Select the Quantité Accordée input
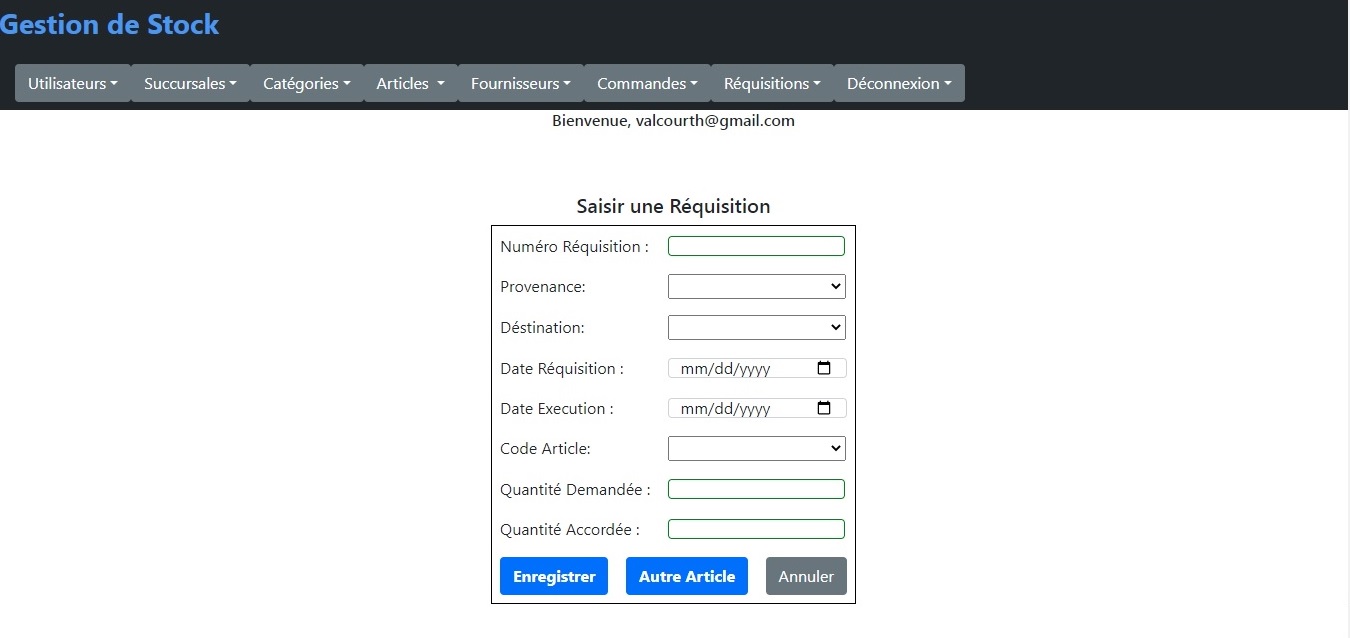 (x=756, y=529)
